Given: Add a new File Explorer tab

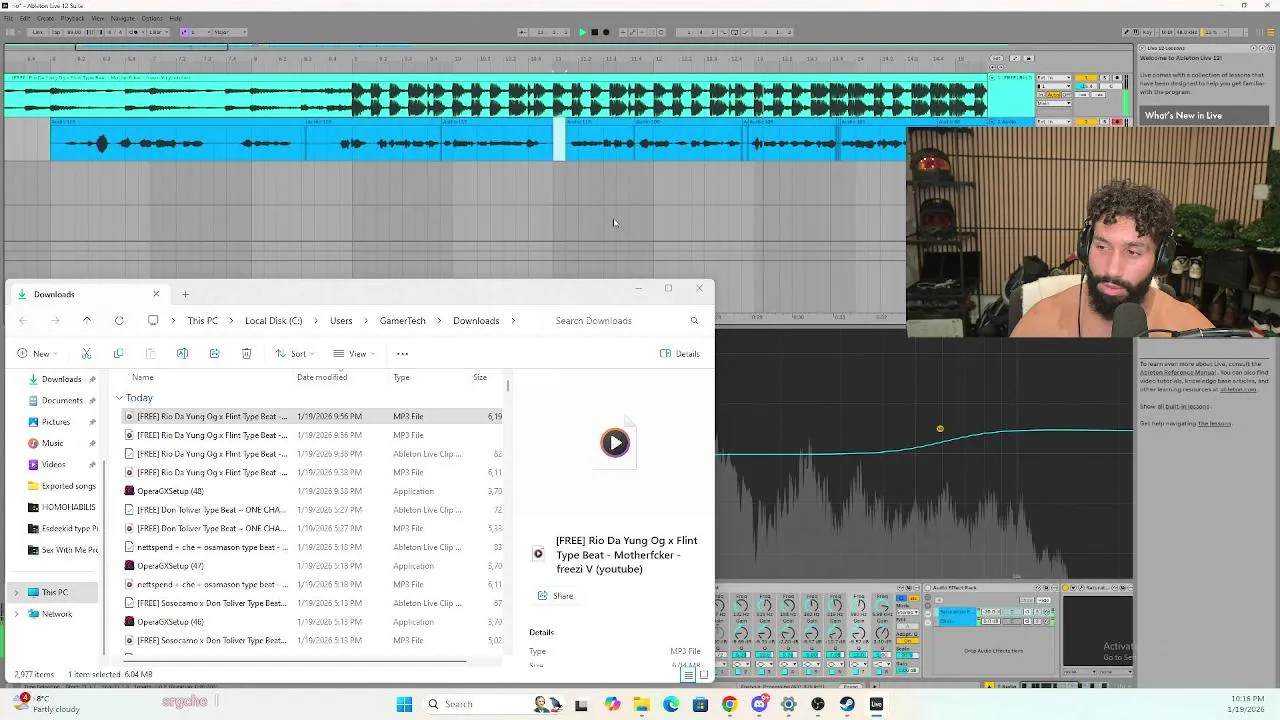Looking at the screenshot, I should tap(185, 294).
